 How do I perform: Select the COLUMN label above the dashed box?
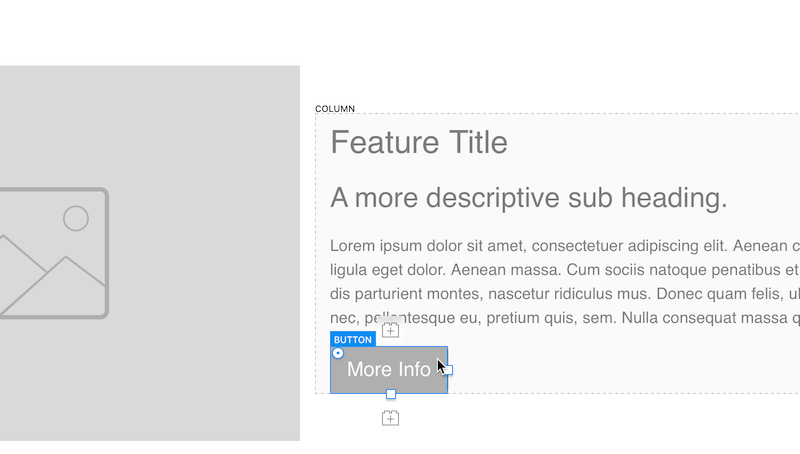pyautogui.click(x=335, y=109)
